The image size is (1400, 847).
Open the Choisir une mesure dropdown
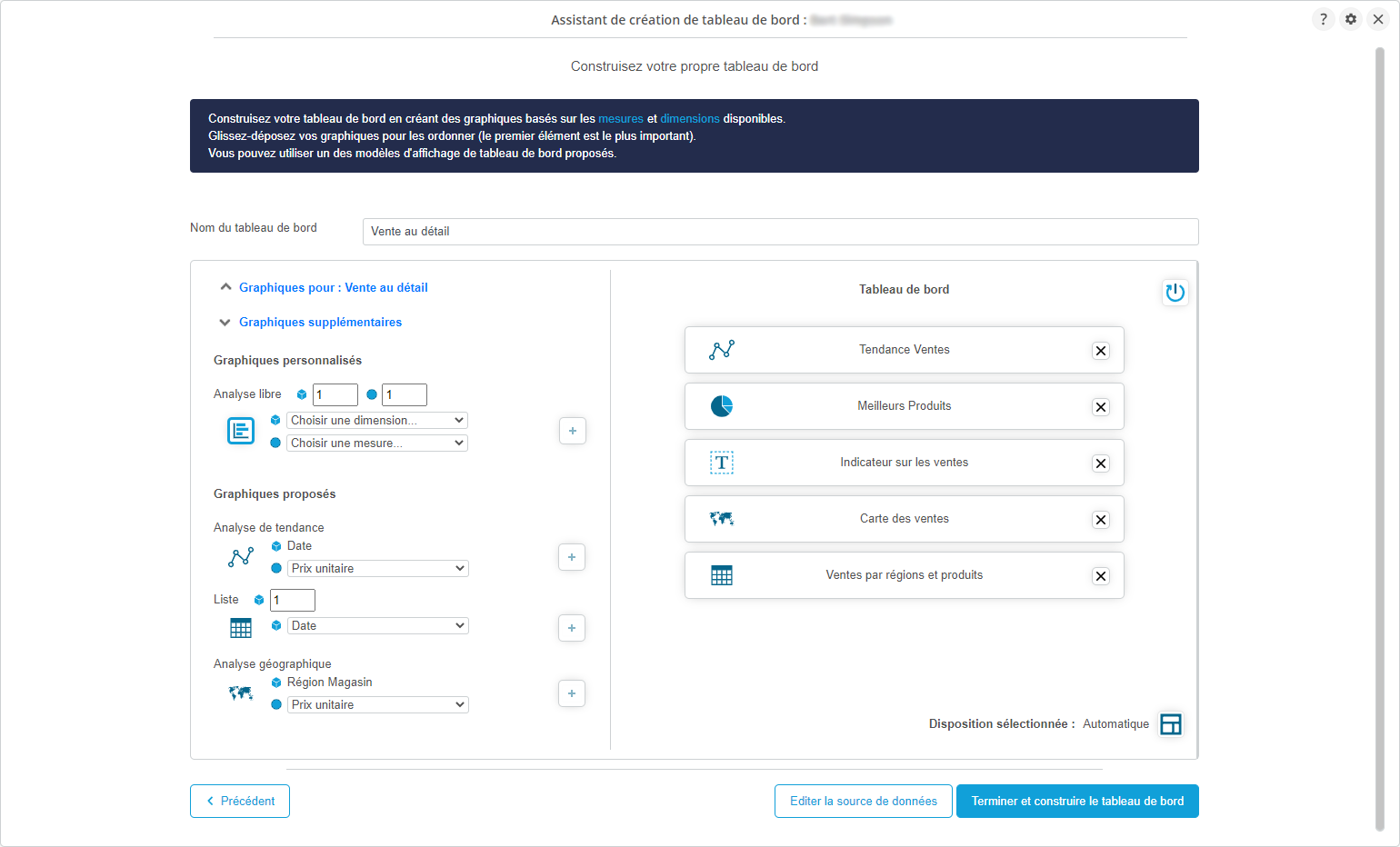pyautogui.click(x=377, y=443)
